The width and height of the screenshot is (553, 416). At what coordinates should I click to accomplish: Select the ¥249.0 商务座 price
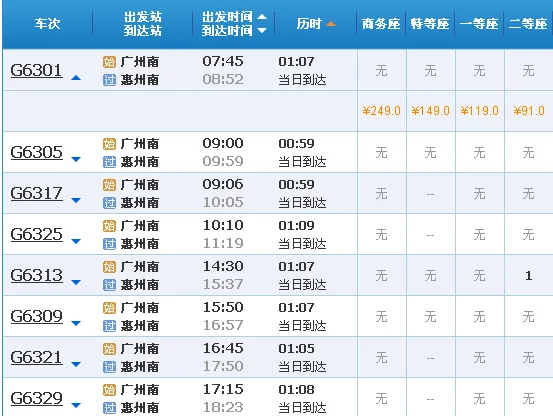click(381, 111)
